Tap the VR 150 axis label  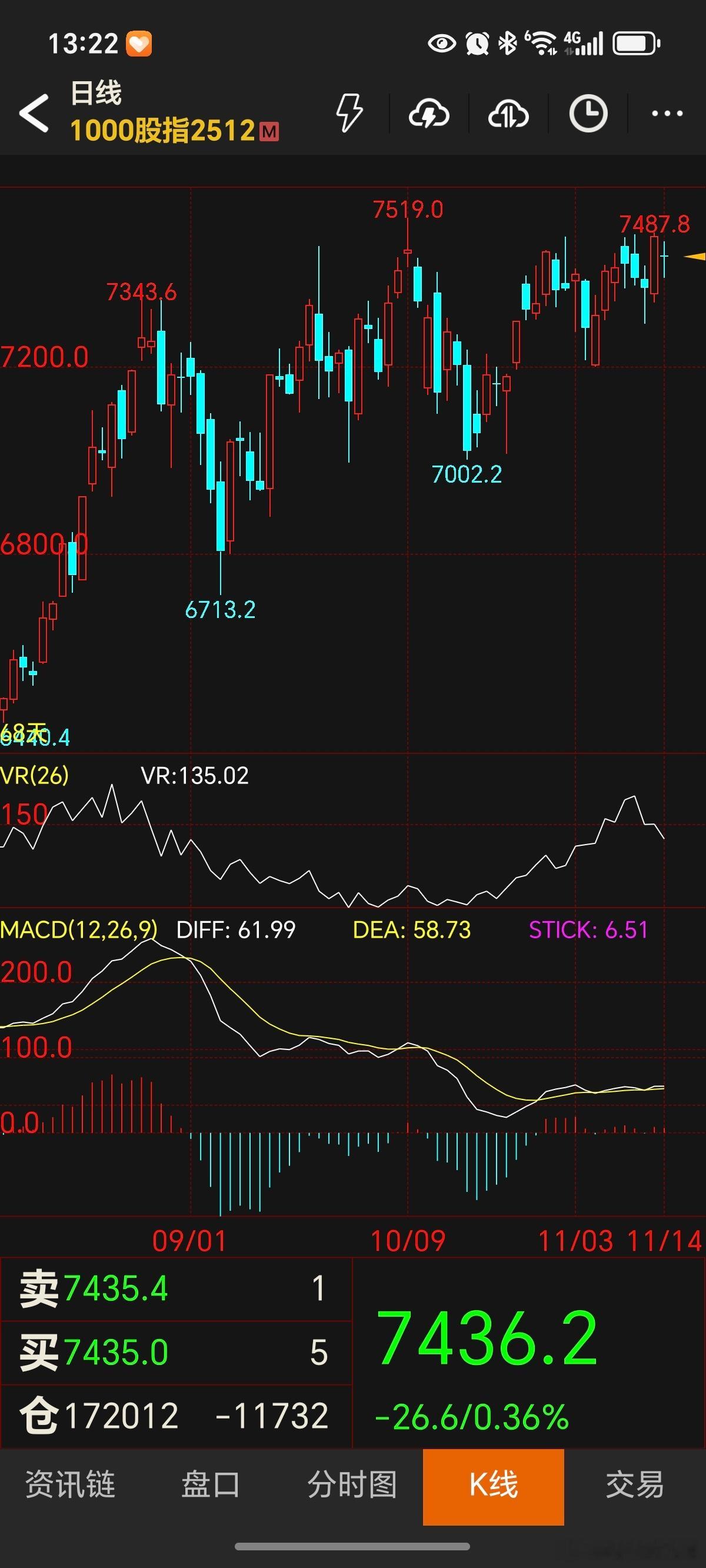pyautogui.click(x=24, y=815)
